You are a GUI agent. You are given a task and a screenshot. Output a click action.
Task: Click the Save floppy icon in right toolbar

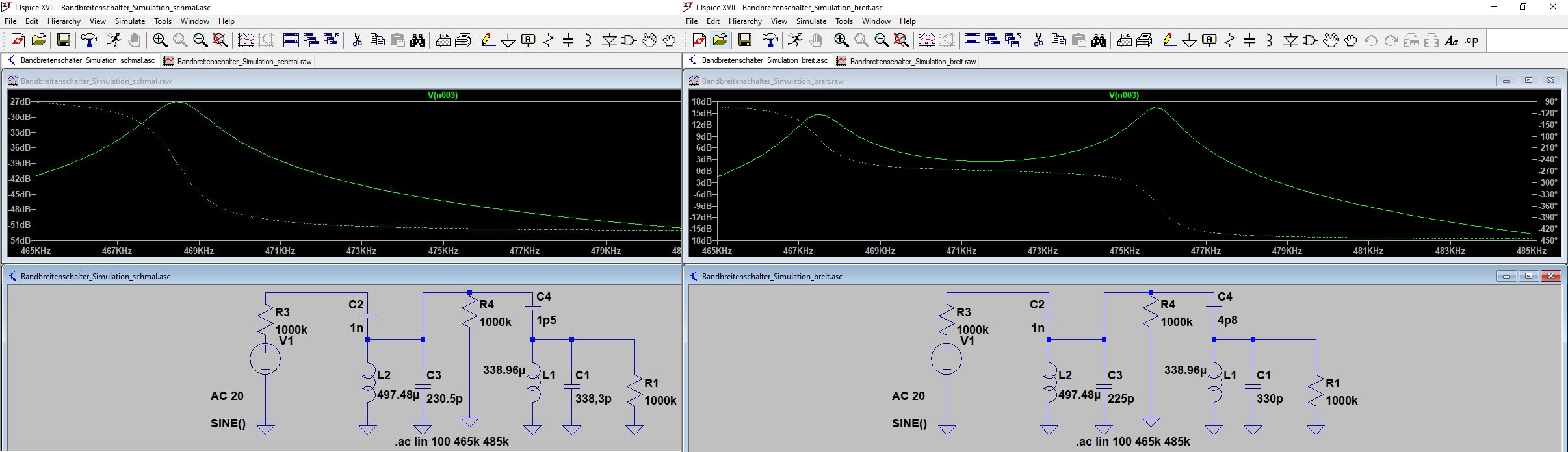pyautogui.click(x=745, y=40)
